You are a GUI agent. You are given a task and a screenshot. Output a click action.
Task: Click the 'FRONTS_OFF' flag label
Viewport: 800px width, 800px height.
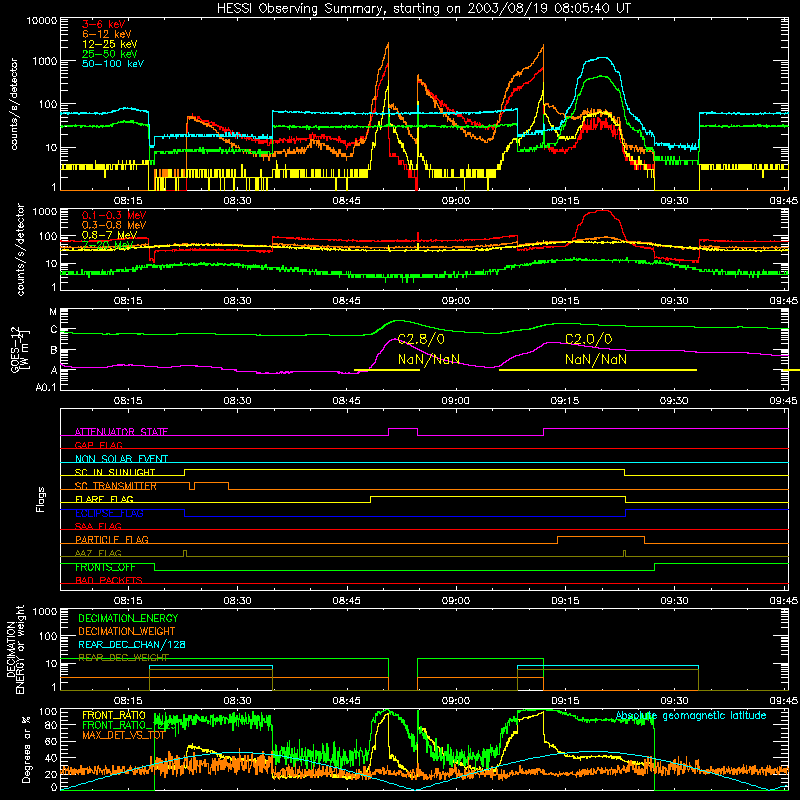click(105, 567)
